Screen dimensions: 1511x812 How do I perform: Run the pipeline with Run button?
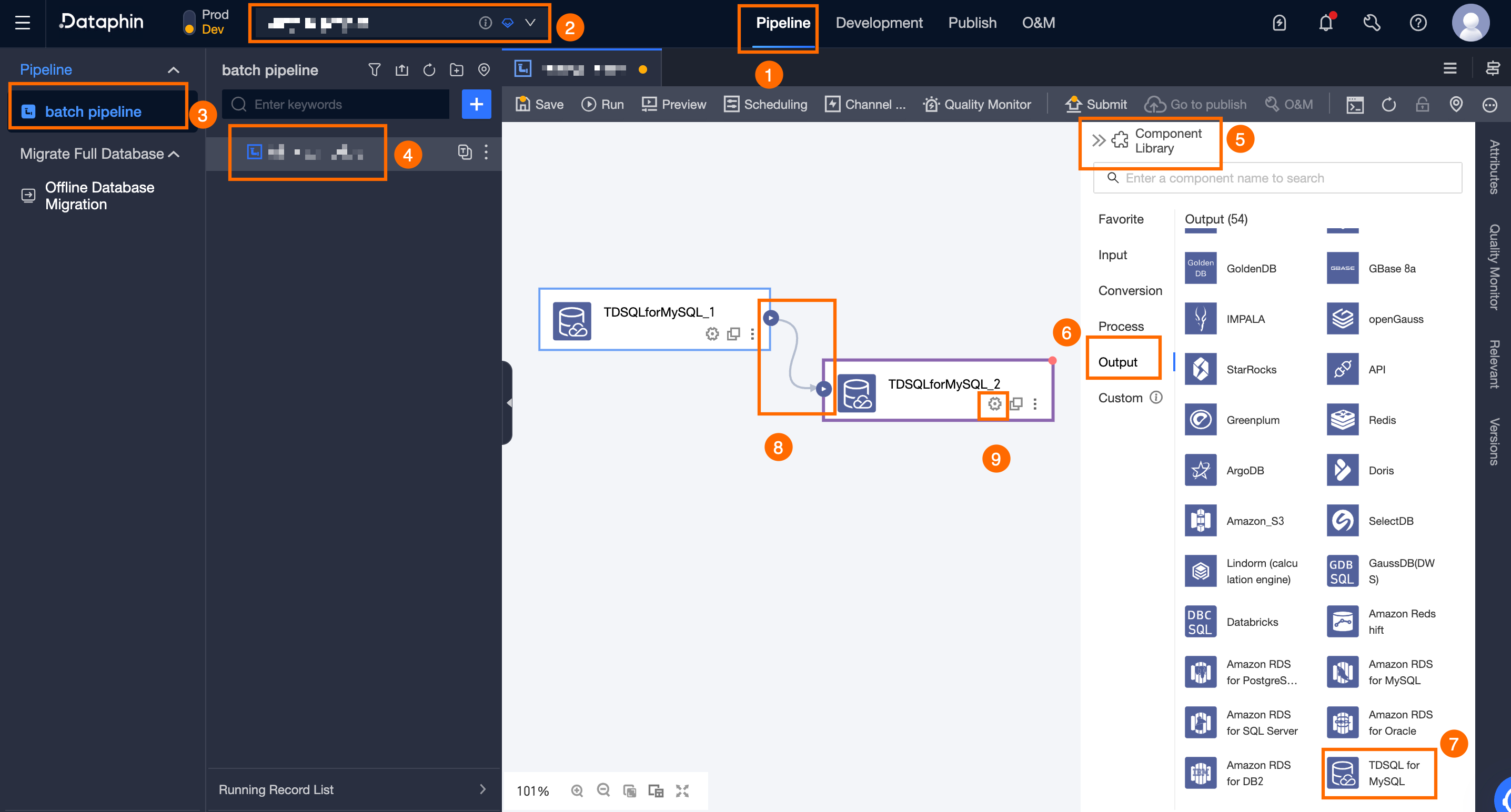click(x=602, y=104)
